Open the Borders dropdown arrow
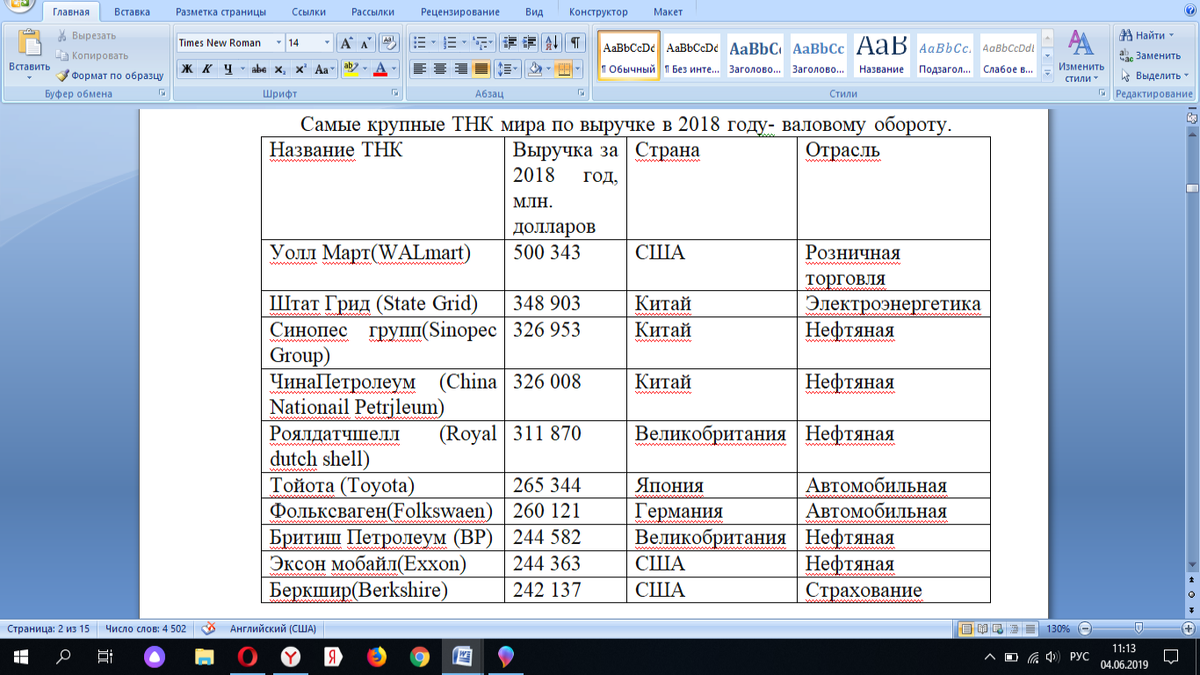The width and height of the screenshot is (1200, 675). click(x=579, y=69)
